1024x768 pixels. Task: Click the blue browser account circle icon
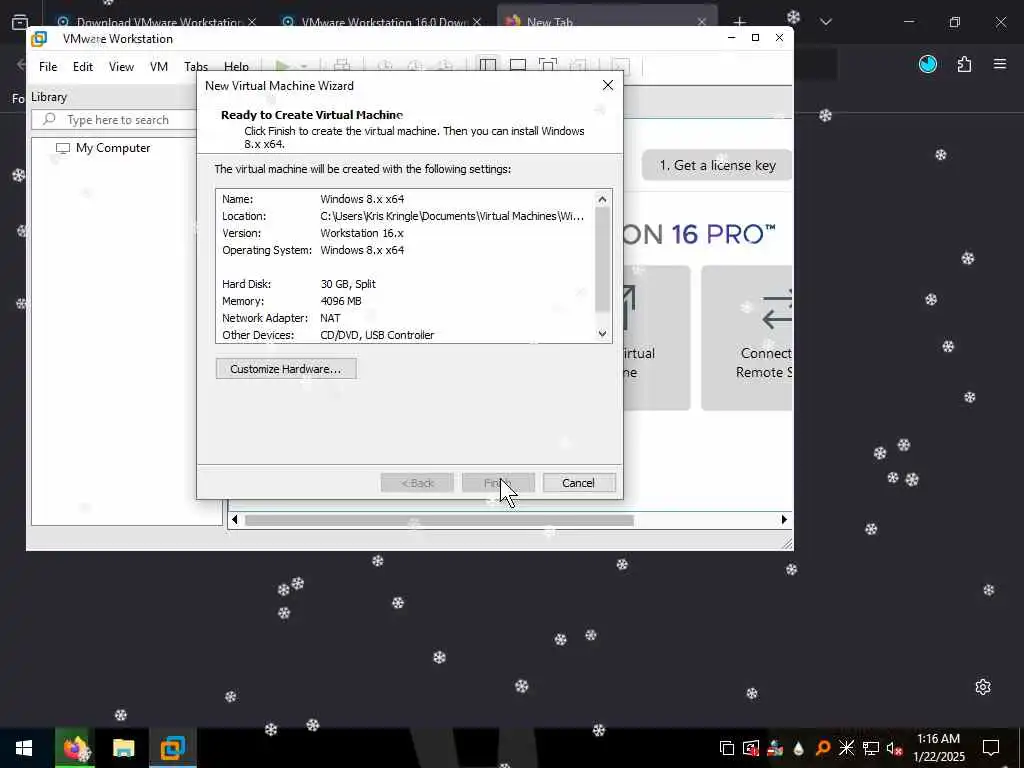coord(928,64)
